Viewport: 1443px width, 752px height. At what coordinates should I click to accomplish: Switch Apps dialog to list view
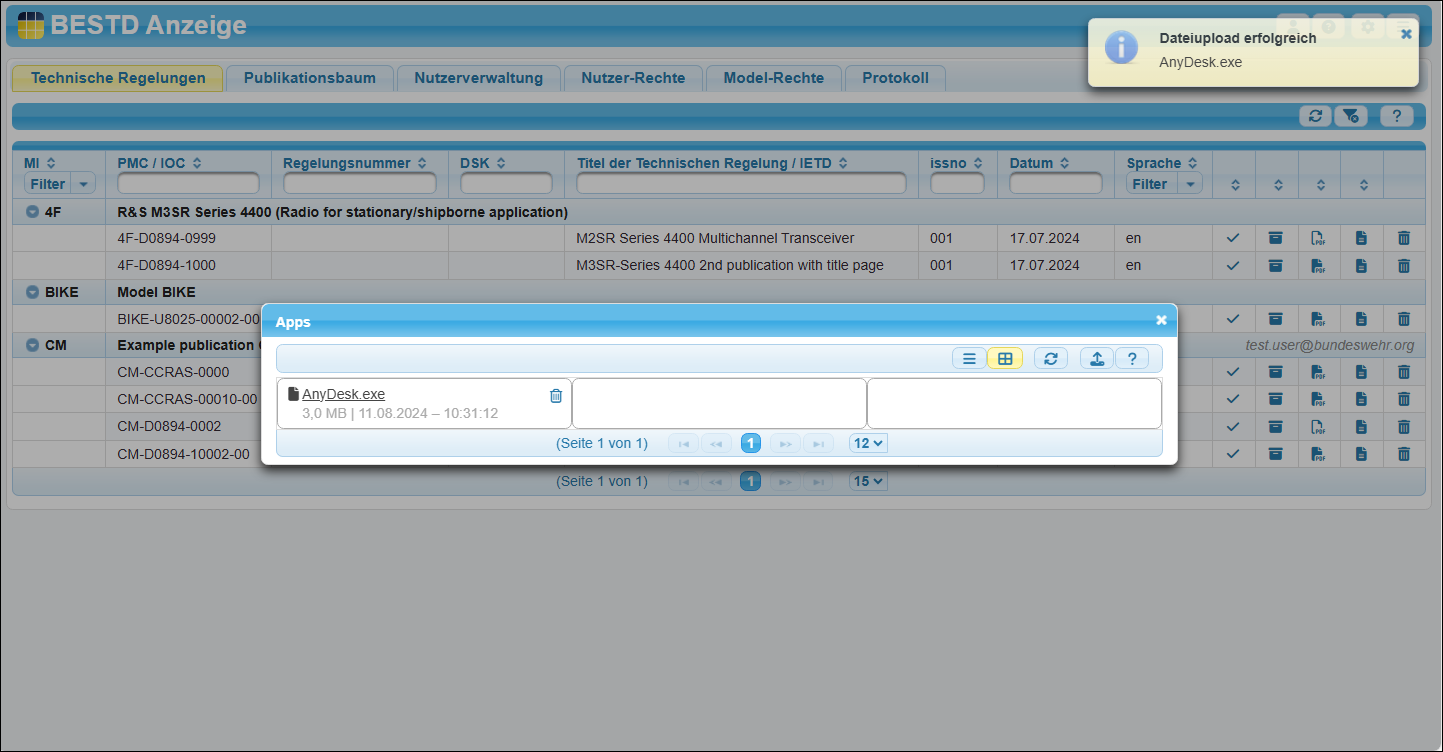(968, 359)
